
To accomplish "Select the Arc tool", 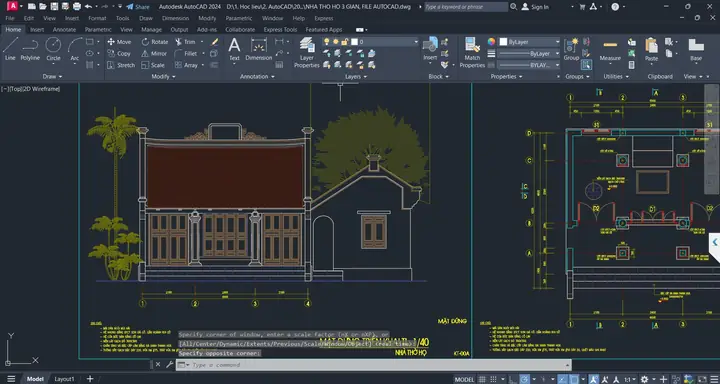I will tap(75, 49).
